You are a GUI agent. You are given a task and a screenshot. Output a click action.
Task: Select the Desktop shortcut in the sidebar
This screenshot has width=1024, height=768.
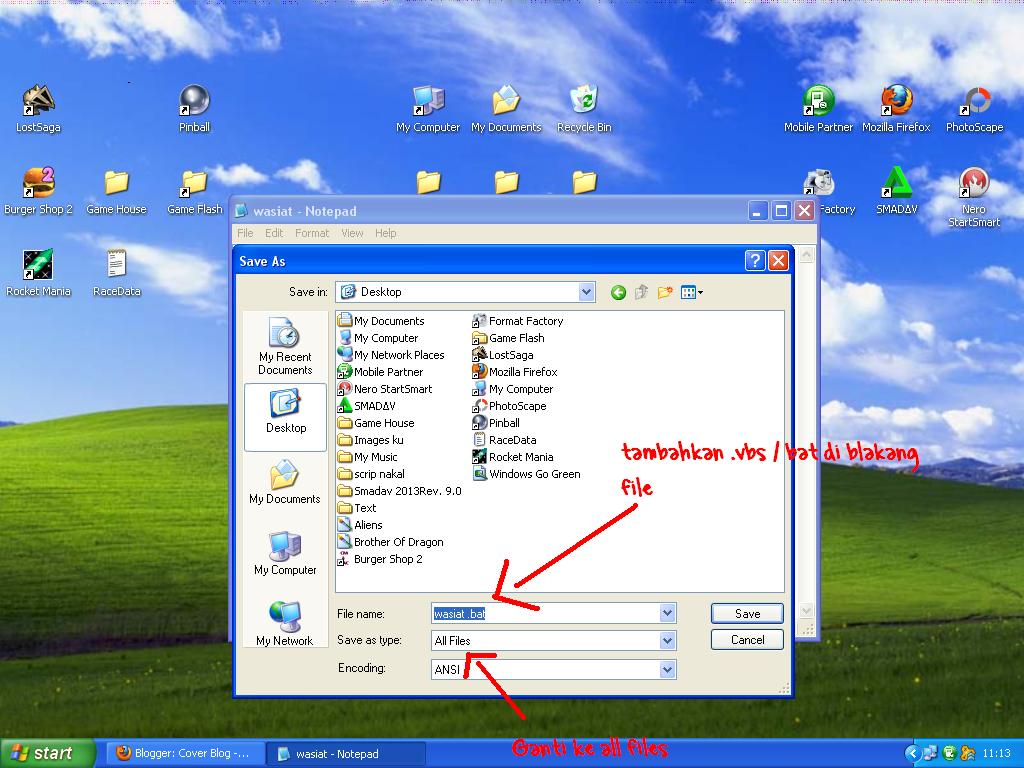[x=285, y=417]
